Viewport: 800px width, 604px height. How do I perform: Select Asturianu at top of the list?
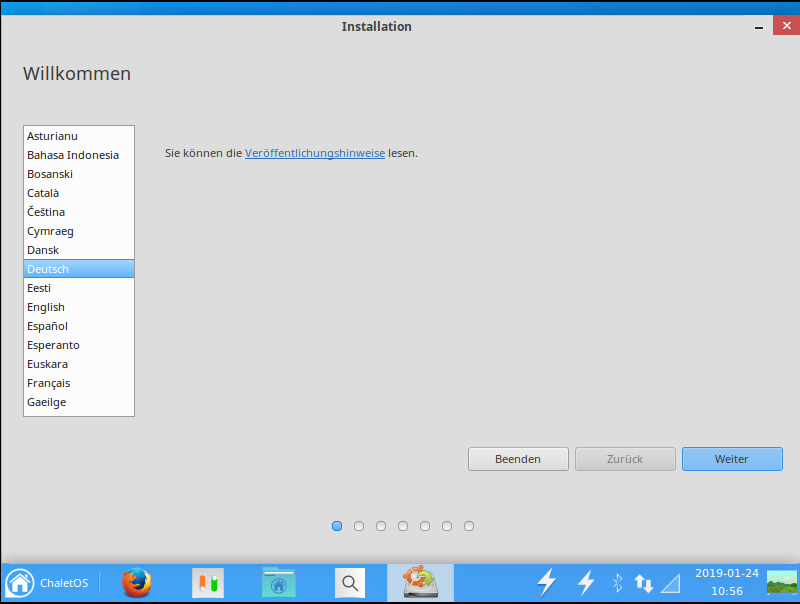click(x=52, y=136)
